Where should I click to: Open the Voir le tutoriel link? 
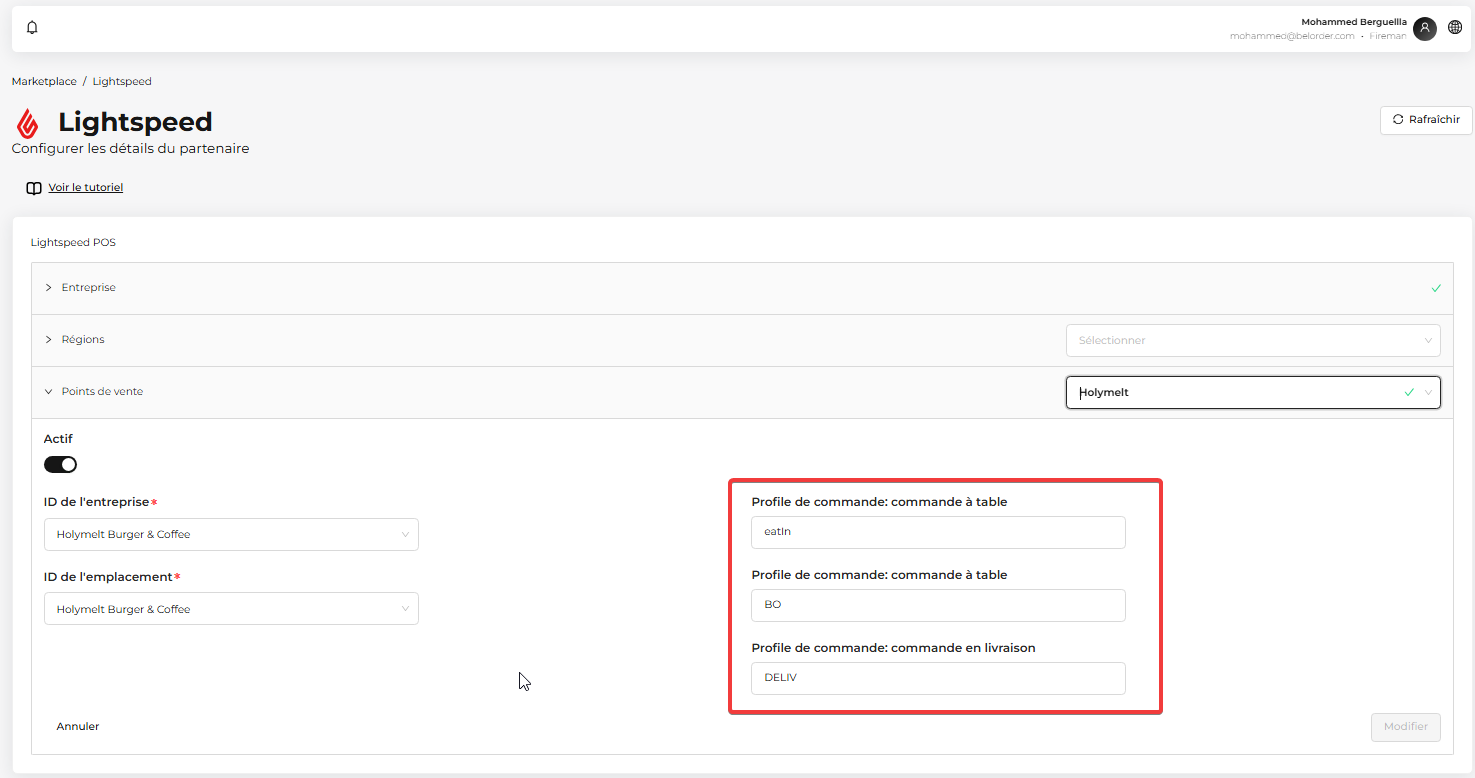pos(86,188)
